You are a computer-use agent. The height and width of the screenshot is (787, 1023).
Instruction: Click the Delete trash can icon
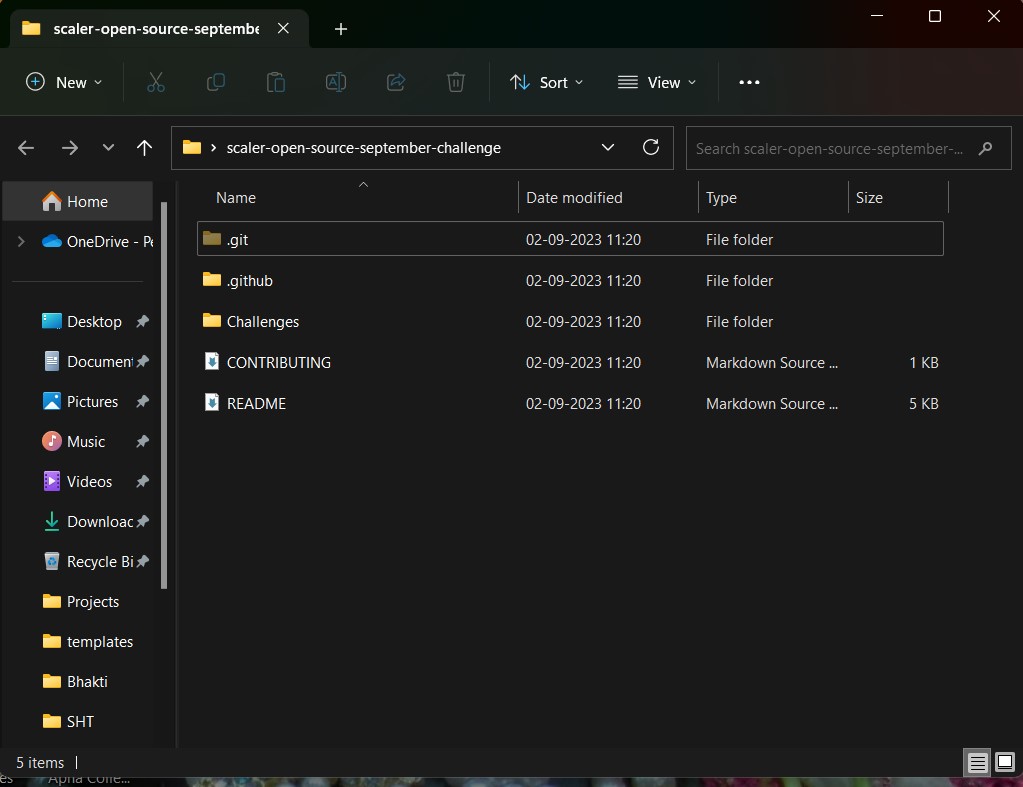[x=456, y=83]
